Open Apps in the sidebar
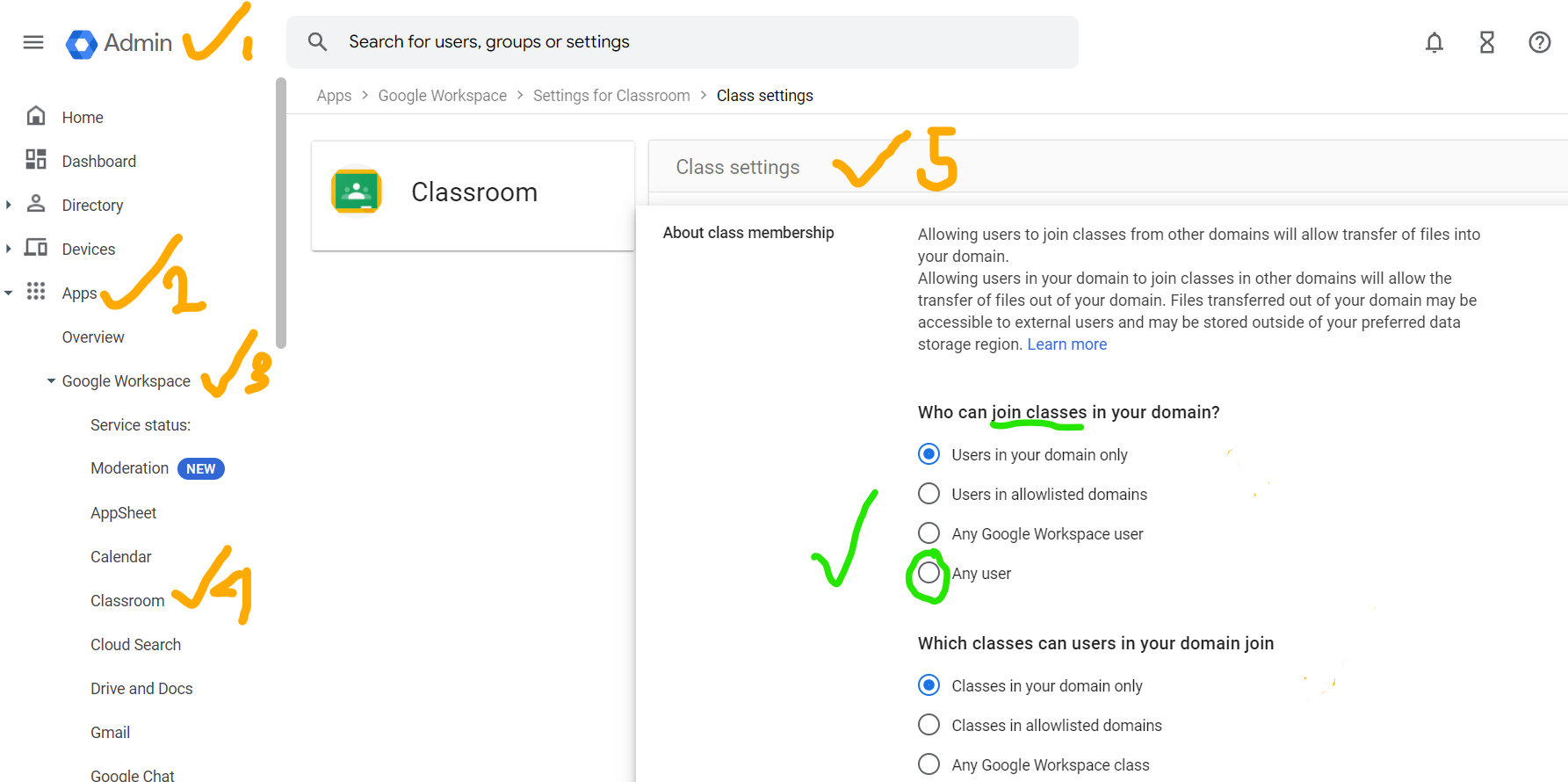The image size is (1568, 782). click(79, 293)
